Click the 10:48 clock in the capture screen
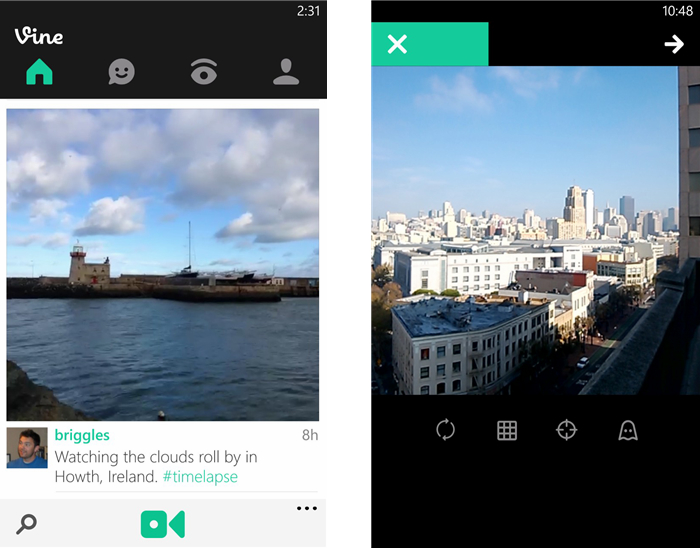Viewport: 700px width, 548px height. tap(678, 11)
